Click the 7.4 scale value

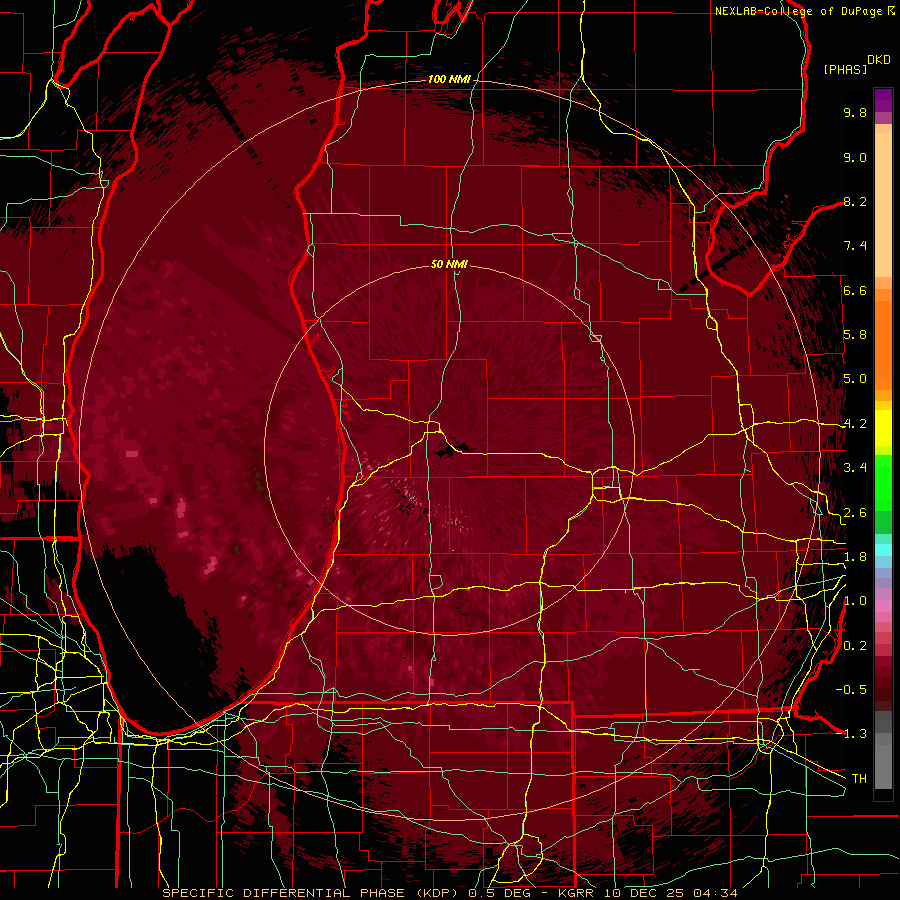point(855,246)
